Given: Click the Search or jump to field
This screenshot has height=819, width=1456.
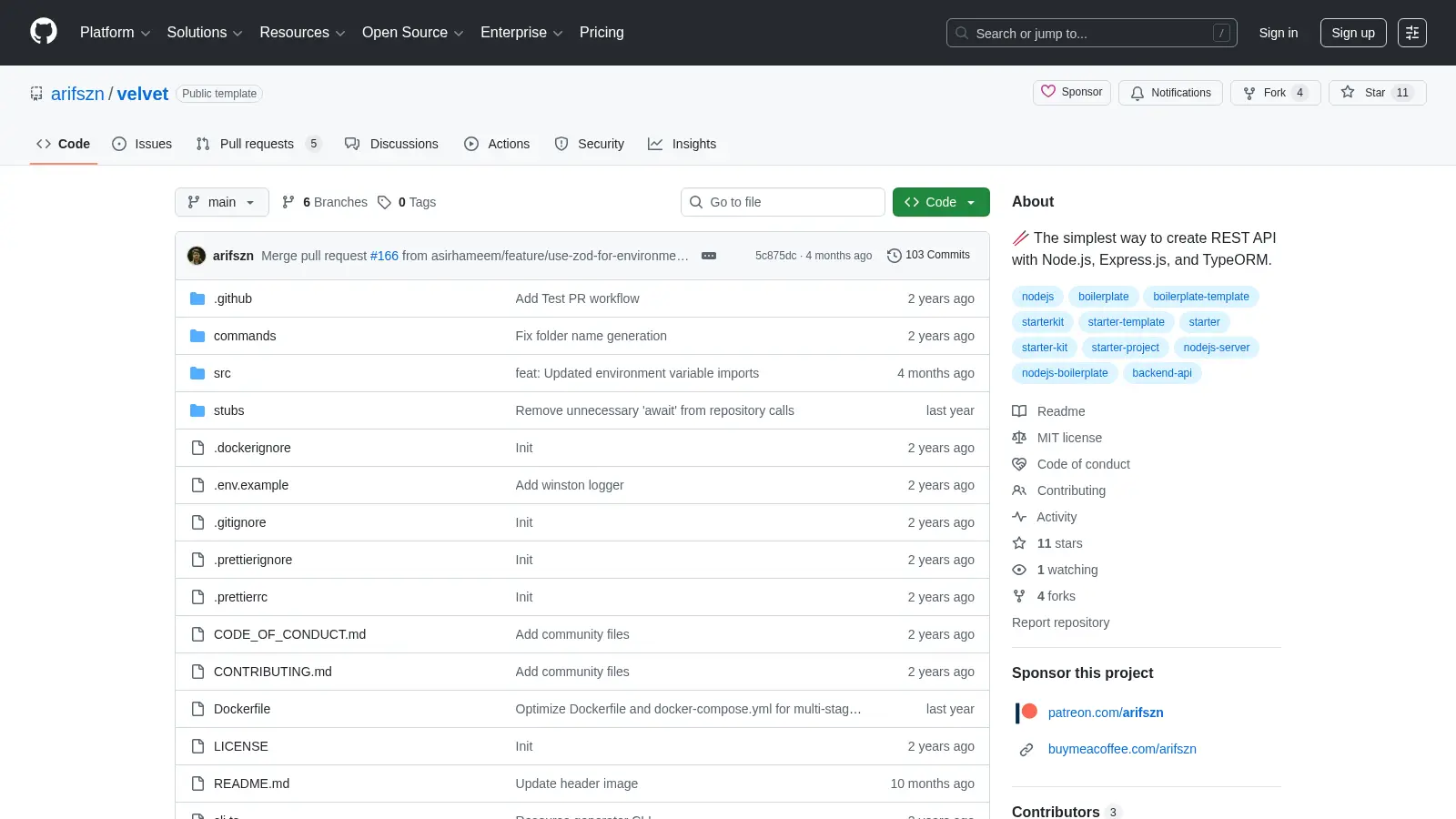Looking at the screenshot, I should coord(1091,33).
